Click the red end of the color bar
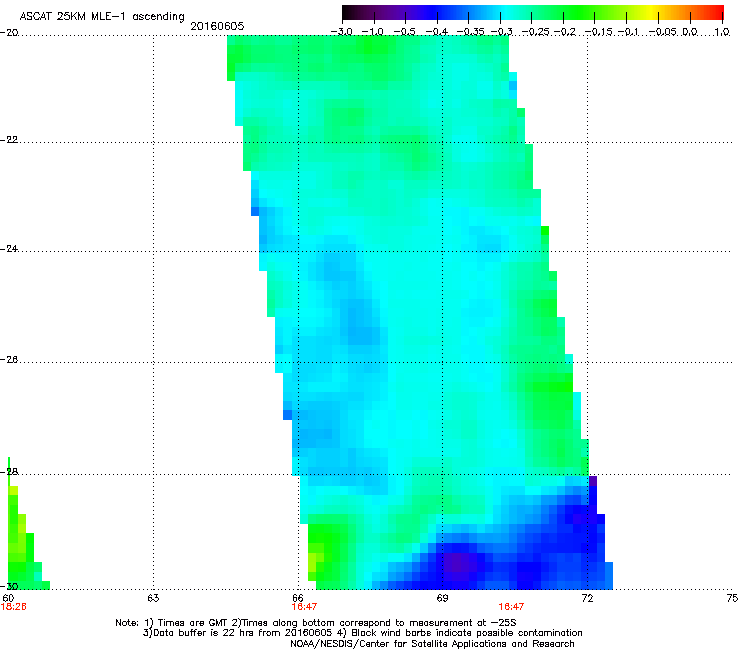This screenshot has width=740, height=650. coord(717,12)
